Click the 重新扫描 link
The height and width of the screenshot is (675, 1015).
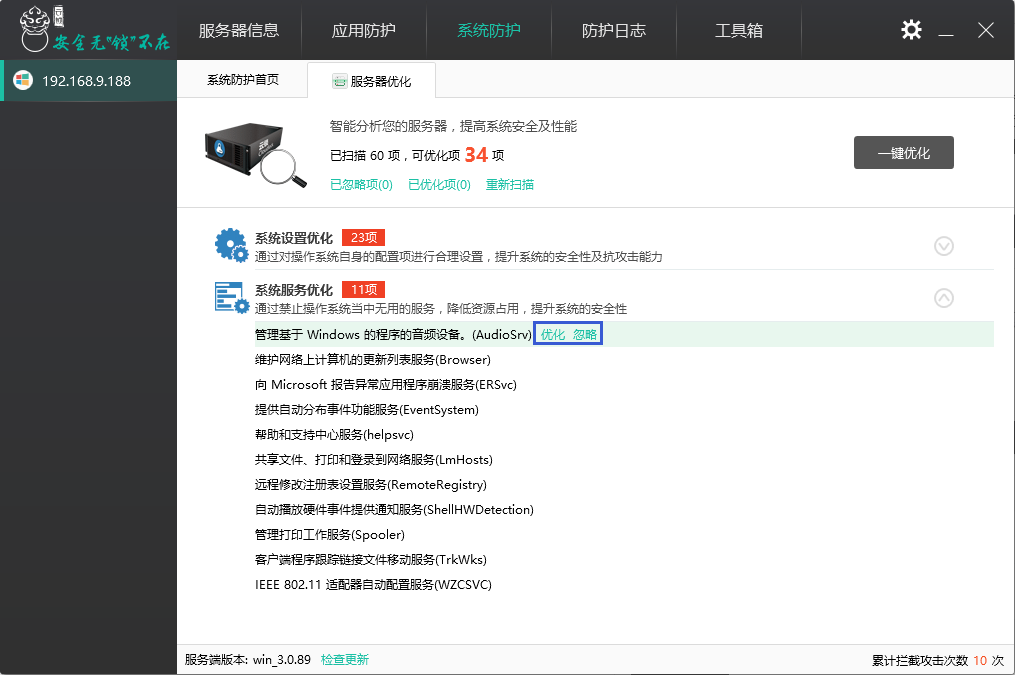509,184
